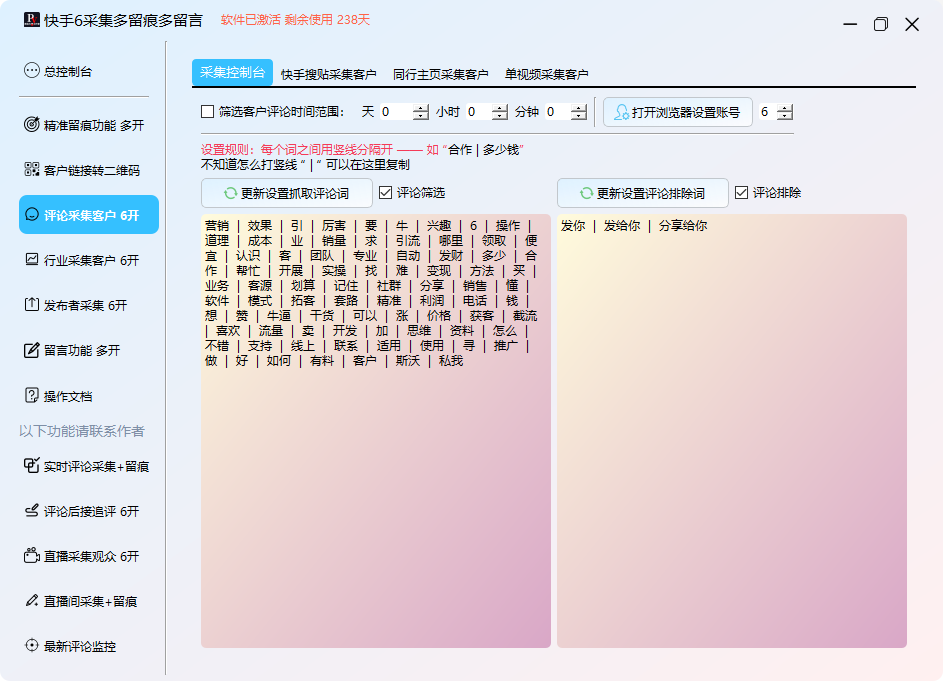Open 行业采集客户 chart icon
The image size is (943, 681).
[x=32, y=260]
